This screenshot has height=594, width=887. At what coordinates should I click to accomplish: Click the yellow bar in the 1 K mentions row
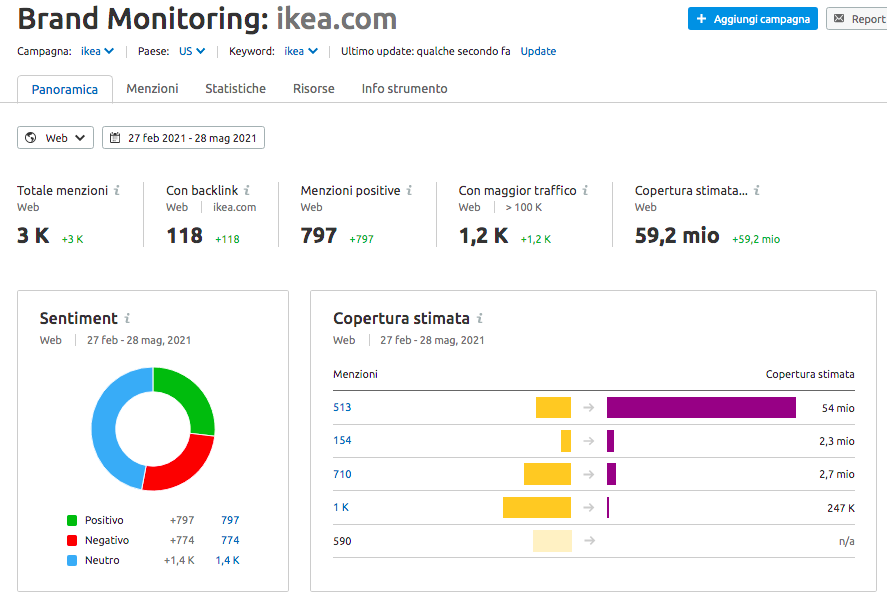coord(537,507)
